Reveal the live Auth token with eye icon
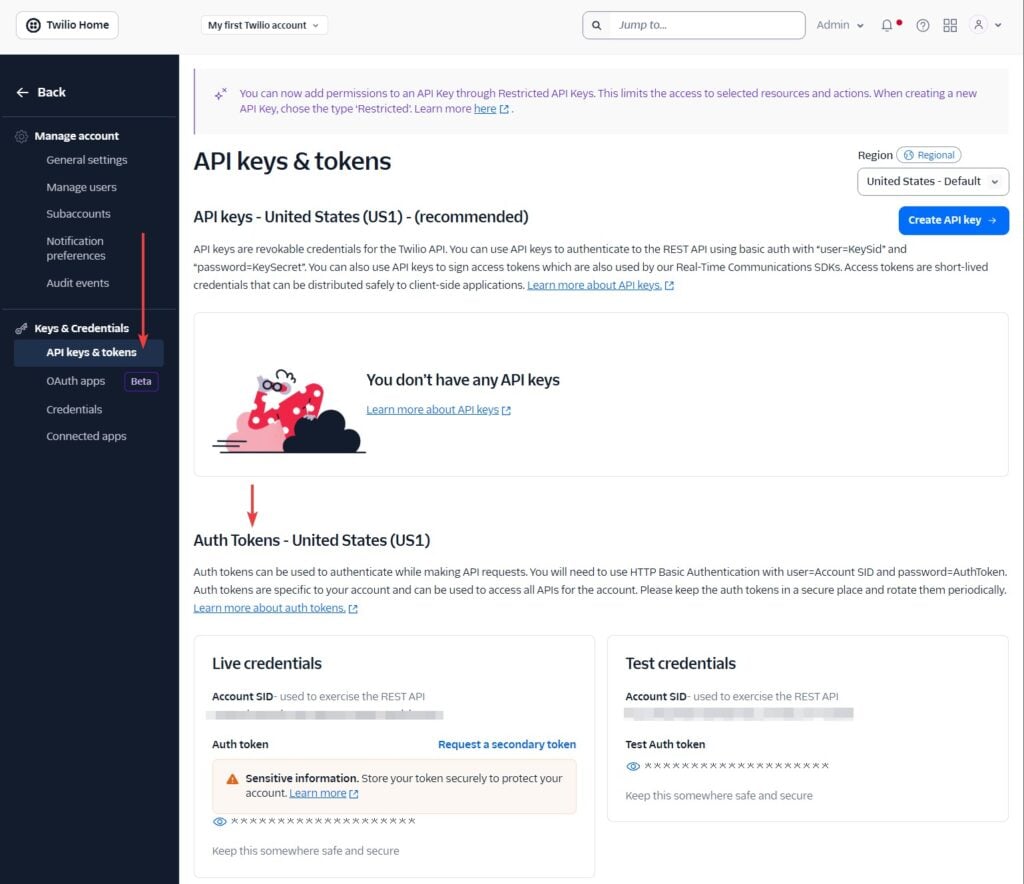This screenshot has width=1024, height=884. coord(220,821)
